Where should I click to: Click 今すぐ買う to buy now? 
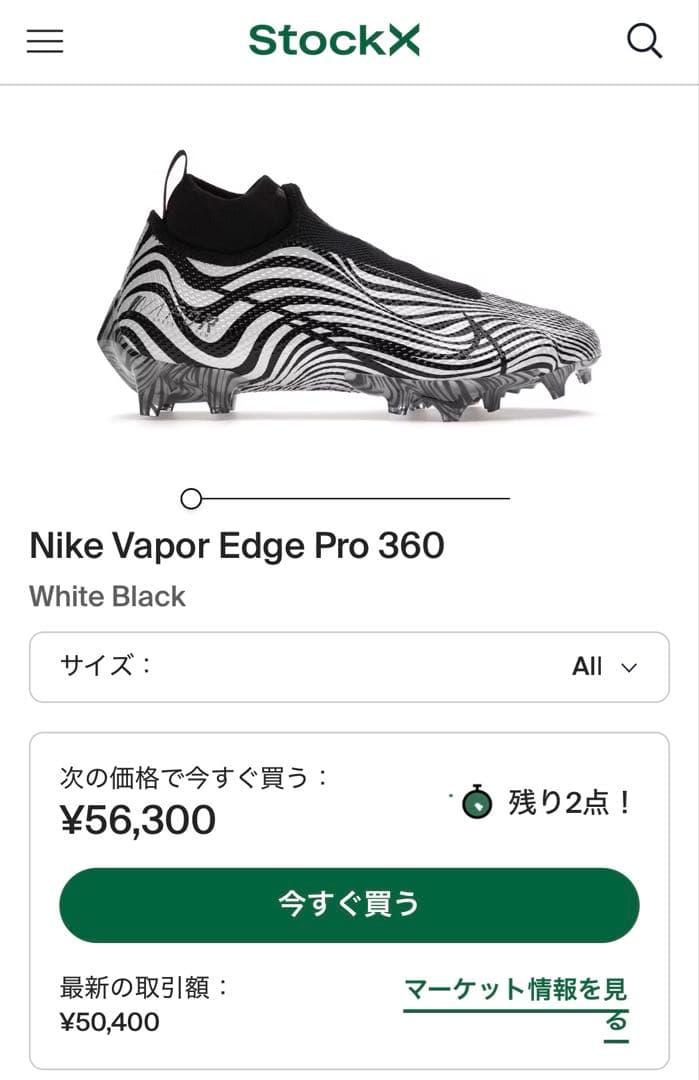click(x=349, y=903)
